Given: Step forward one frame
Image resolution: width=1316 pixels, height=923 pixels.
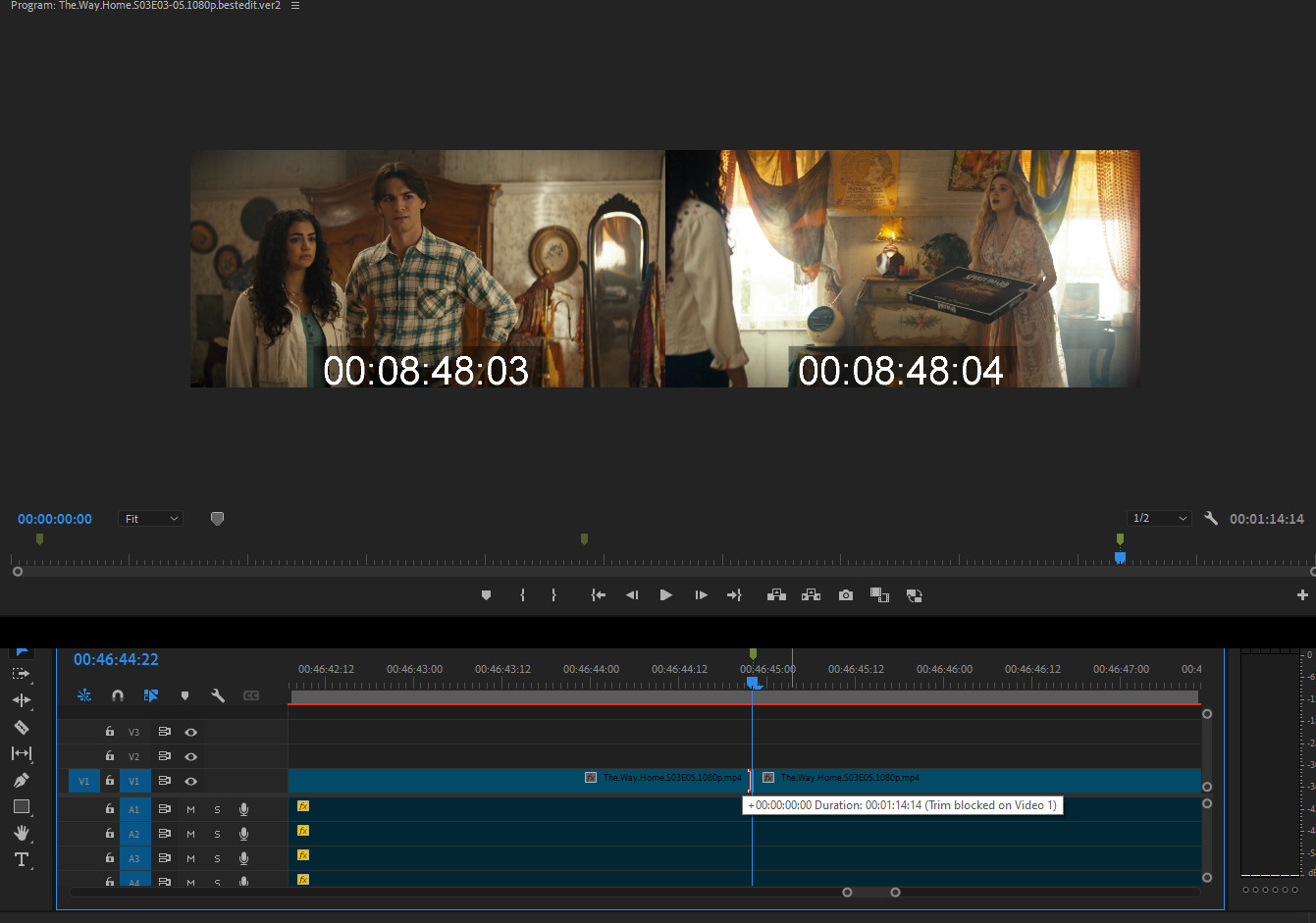Looking at the screenshot, I should 701,595.
